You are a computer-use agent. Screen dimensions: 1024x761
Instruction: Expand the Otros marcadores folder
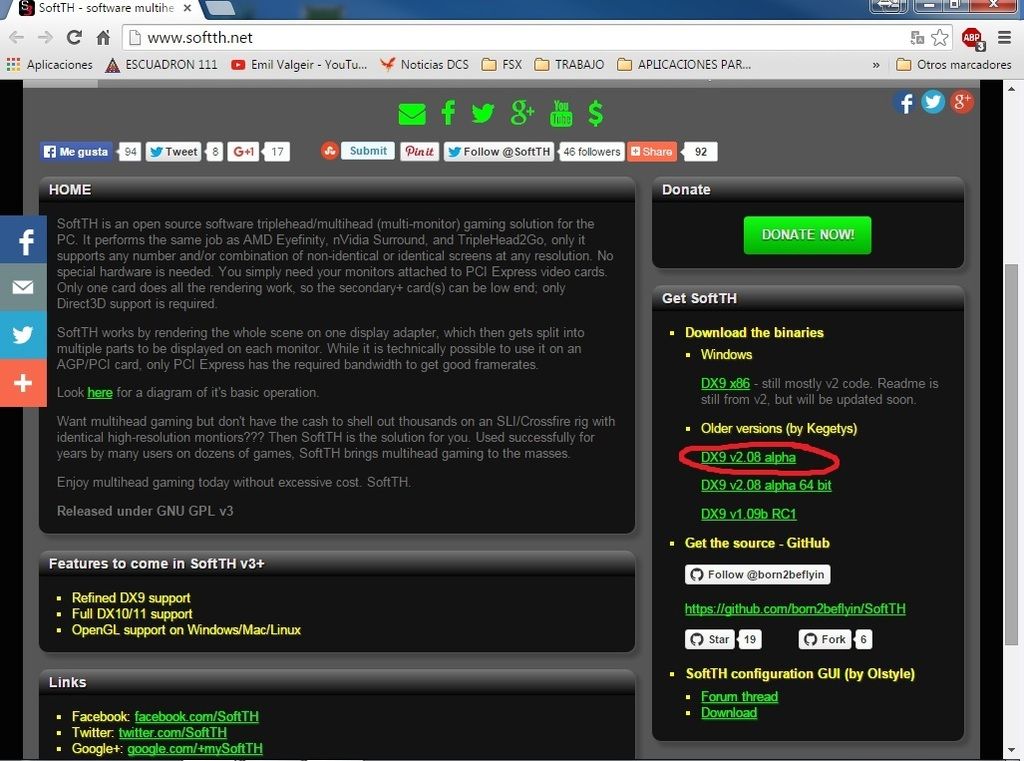[x=954, y=65]
